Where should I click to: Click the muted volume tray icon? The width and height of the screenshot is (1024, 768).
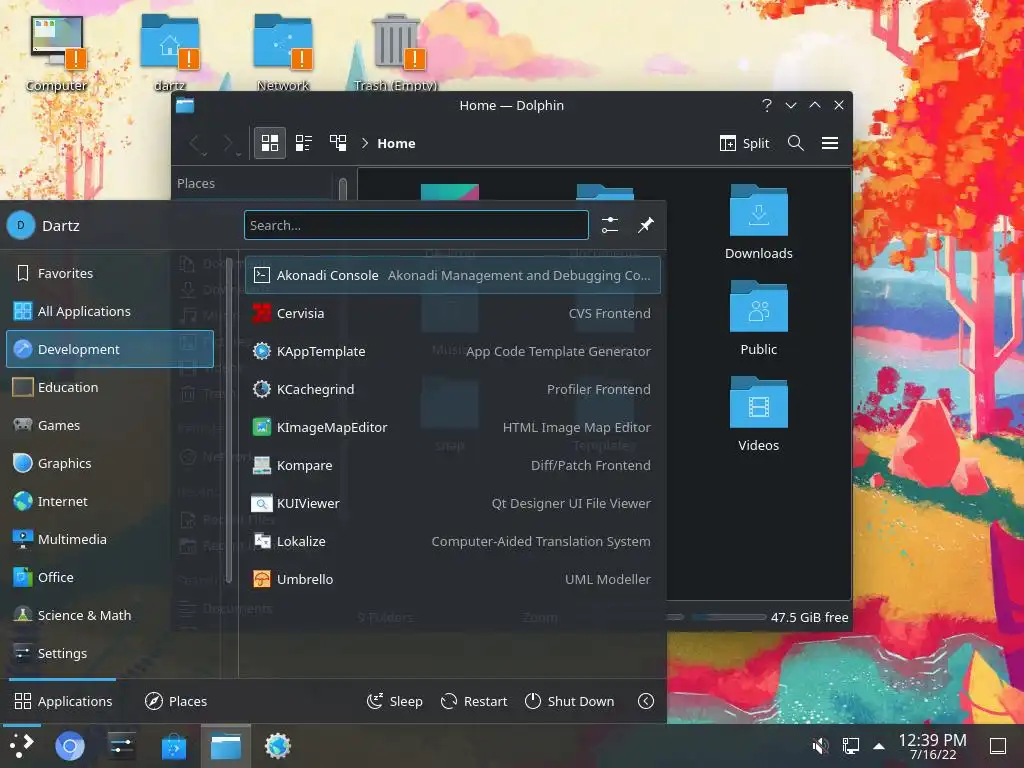820,745
